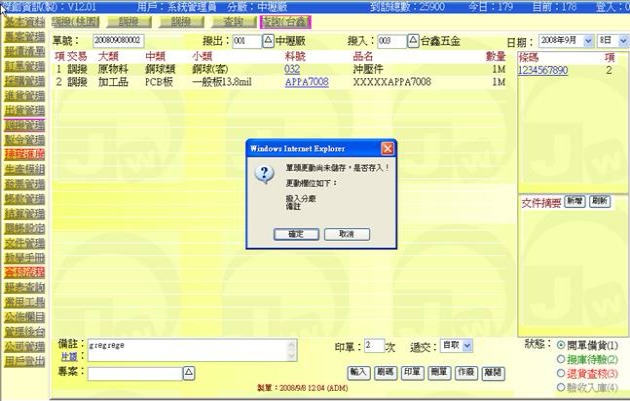Open part number link APPA7008
Screen dimensions: 630x401
(305, 82)
